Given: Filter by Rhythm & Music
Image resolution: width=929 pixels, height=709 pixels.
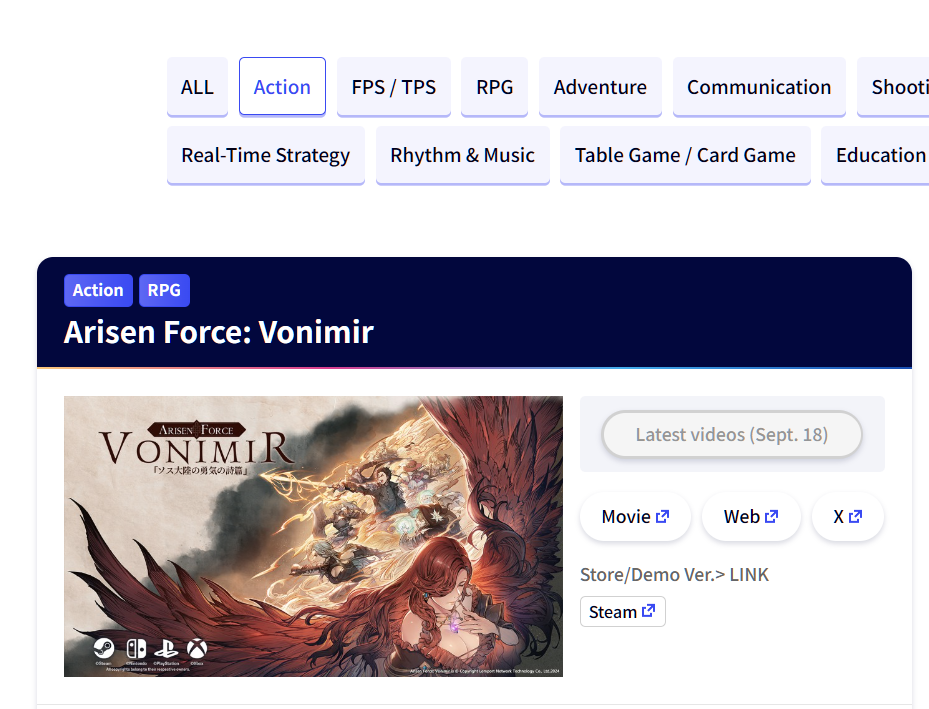Looking at the screenshot, I should click(462, 155).
